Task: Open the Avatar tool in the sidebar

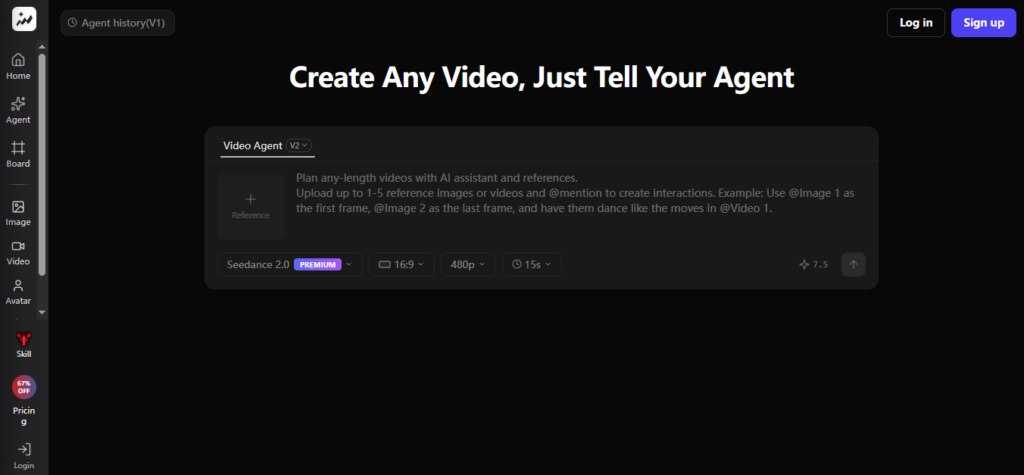Action: [18, 293]
